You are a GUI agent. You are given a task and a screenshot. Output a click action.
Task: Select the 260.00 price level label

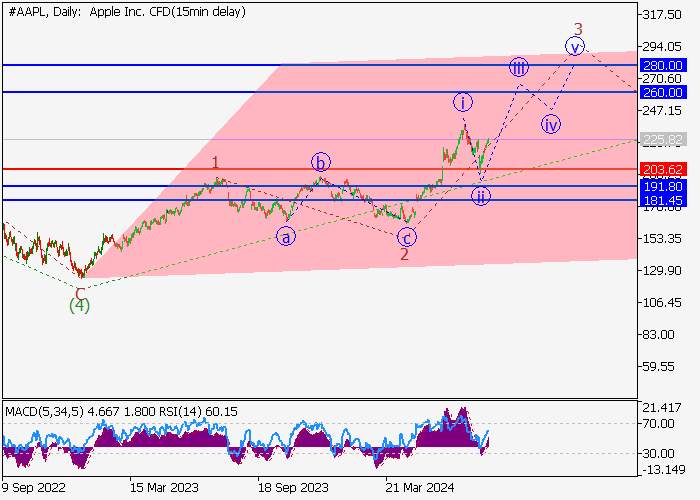662,92
